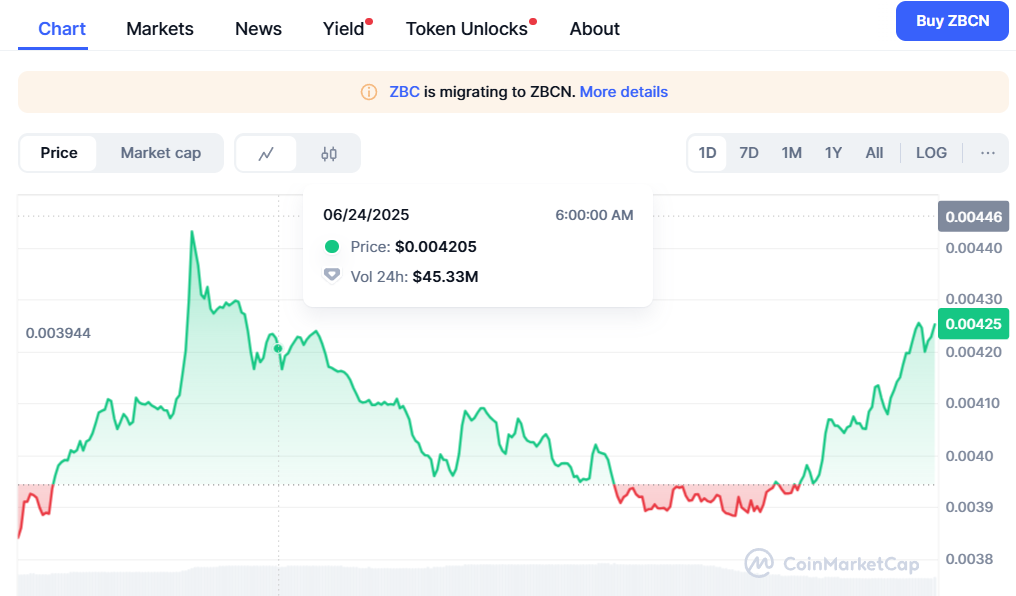Toggle LOG scale on chart
This screenshot has height=596, width=1016.
click(x=931, y=153)
